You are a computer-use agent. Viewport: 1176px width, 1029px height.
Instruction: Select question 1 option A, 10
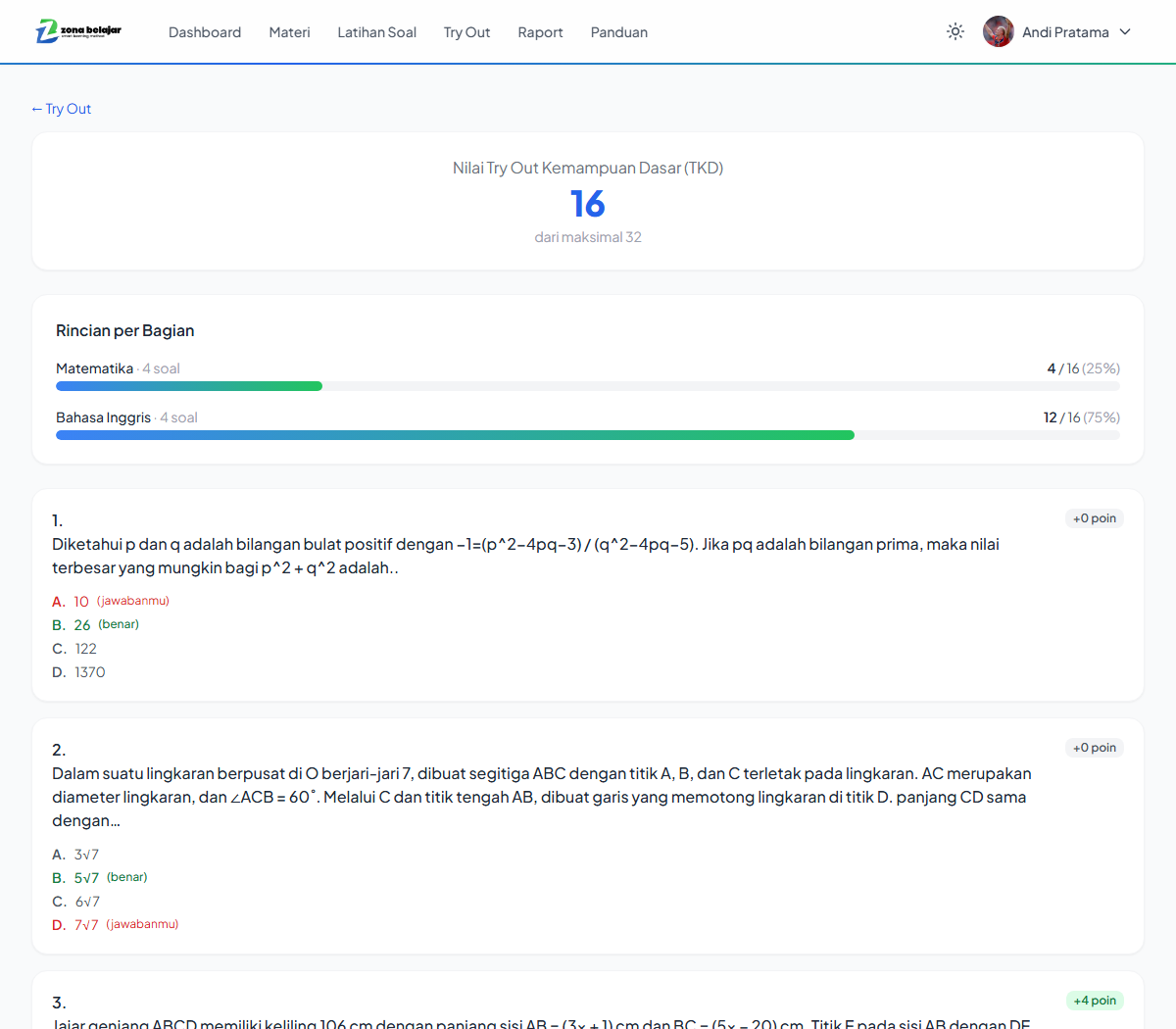pos(111,602)
